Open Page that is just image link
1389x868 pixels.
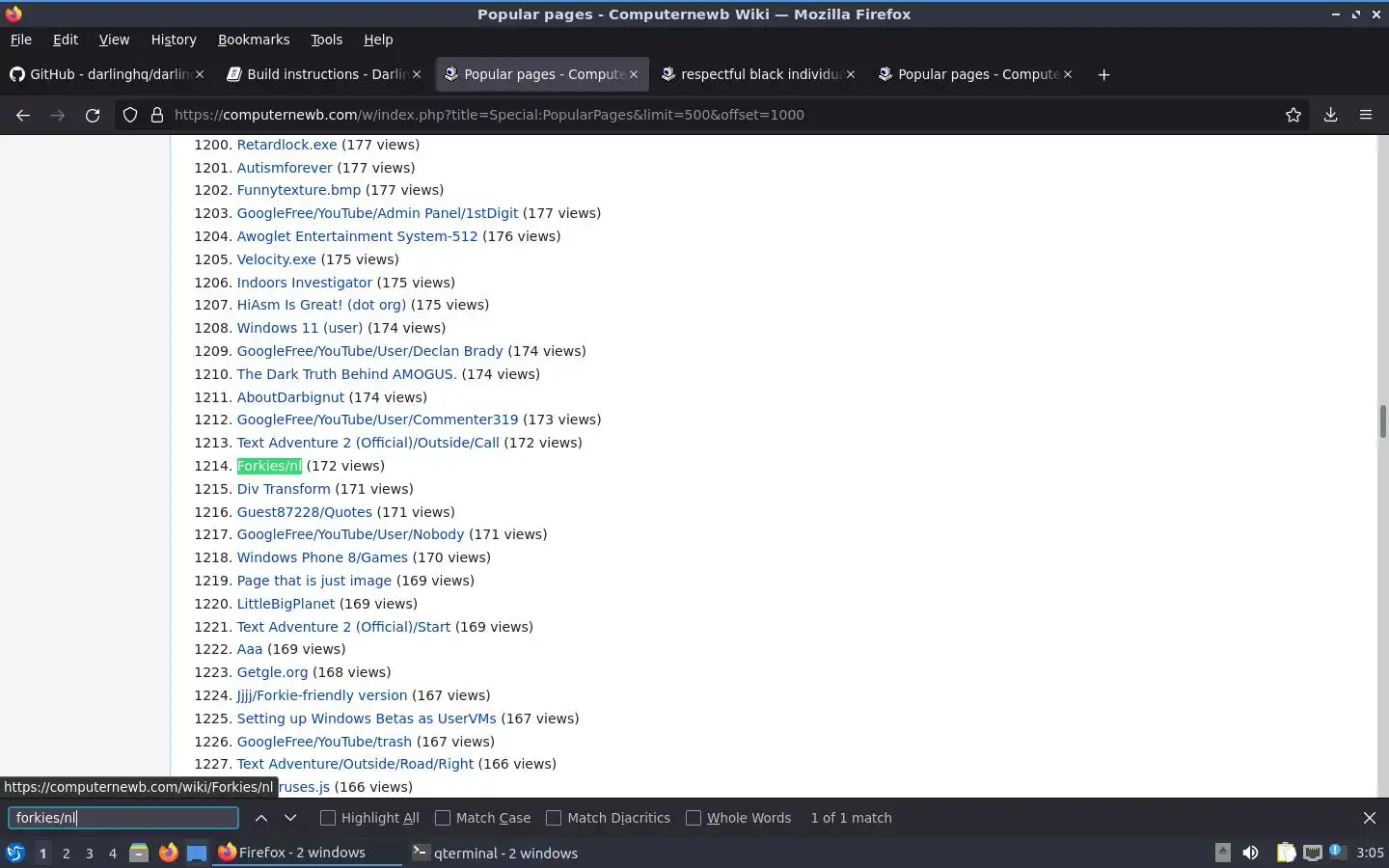pyautogui.click(x=314, y=581)
